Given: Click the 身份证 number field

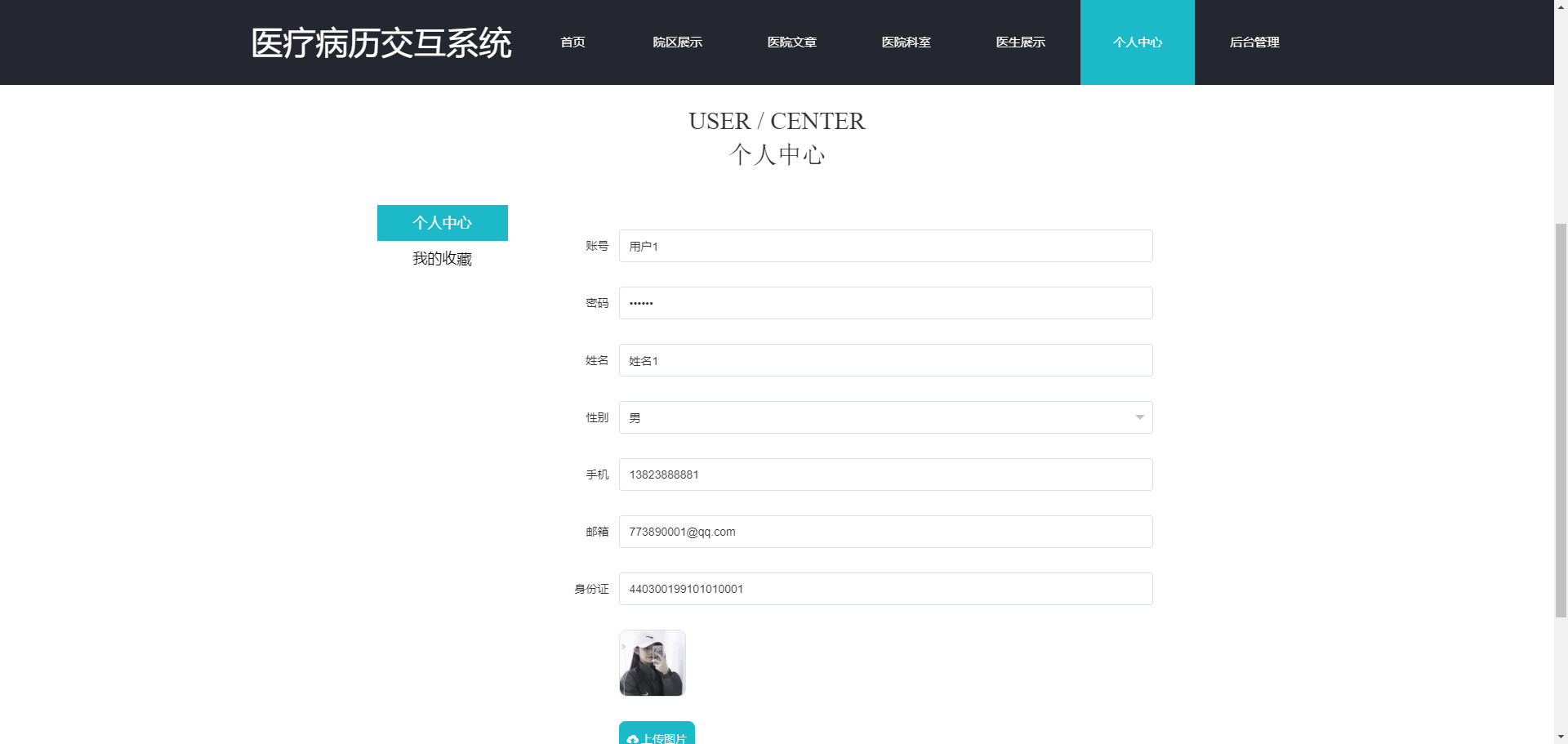Looking at the screenshot, I should pos(885,589).
